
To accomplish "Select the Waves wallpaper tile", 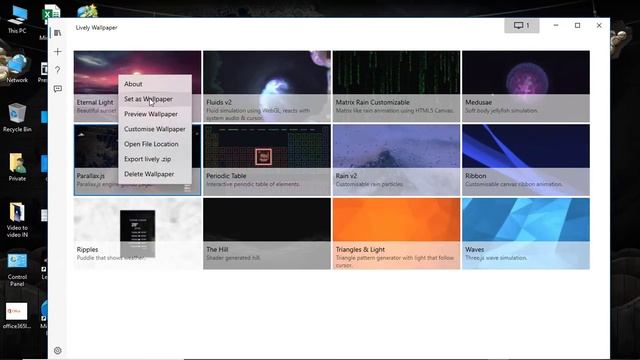I will 526,233.
